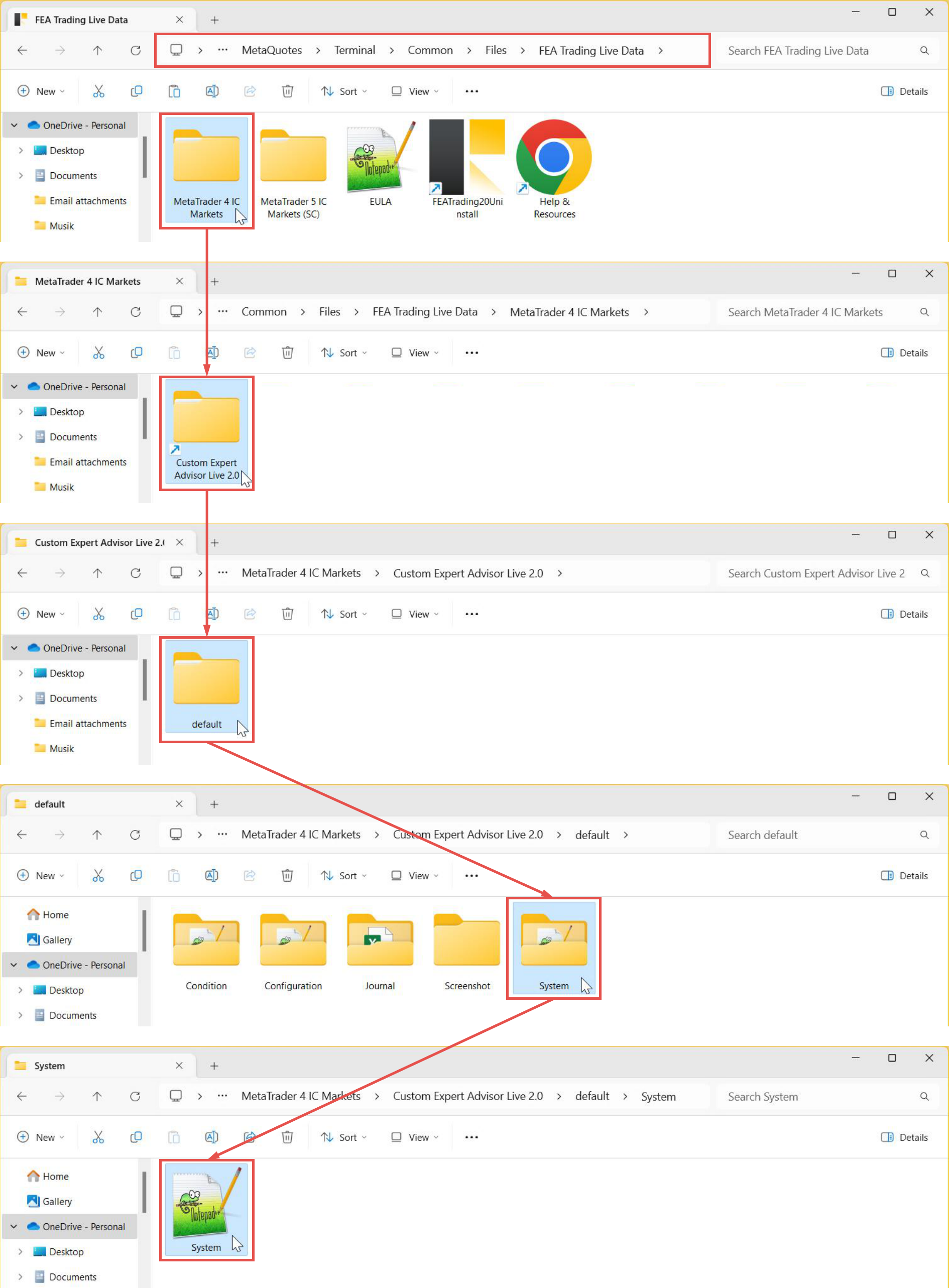Click Terminal in the breadcrumb path
This screenshot has height=1288, width=949.
[354, 51]
